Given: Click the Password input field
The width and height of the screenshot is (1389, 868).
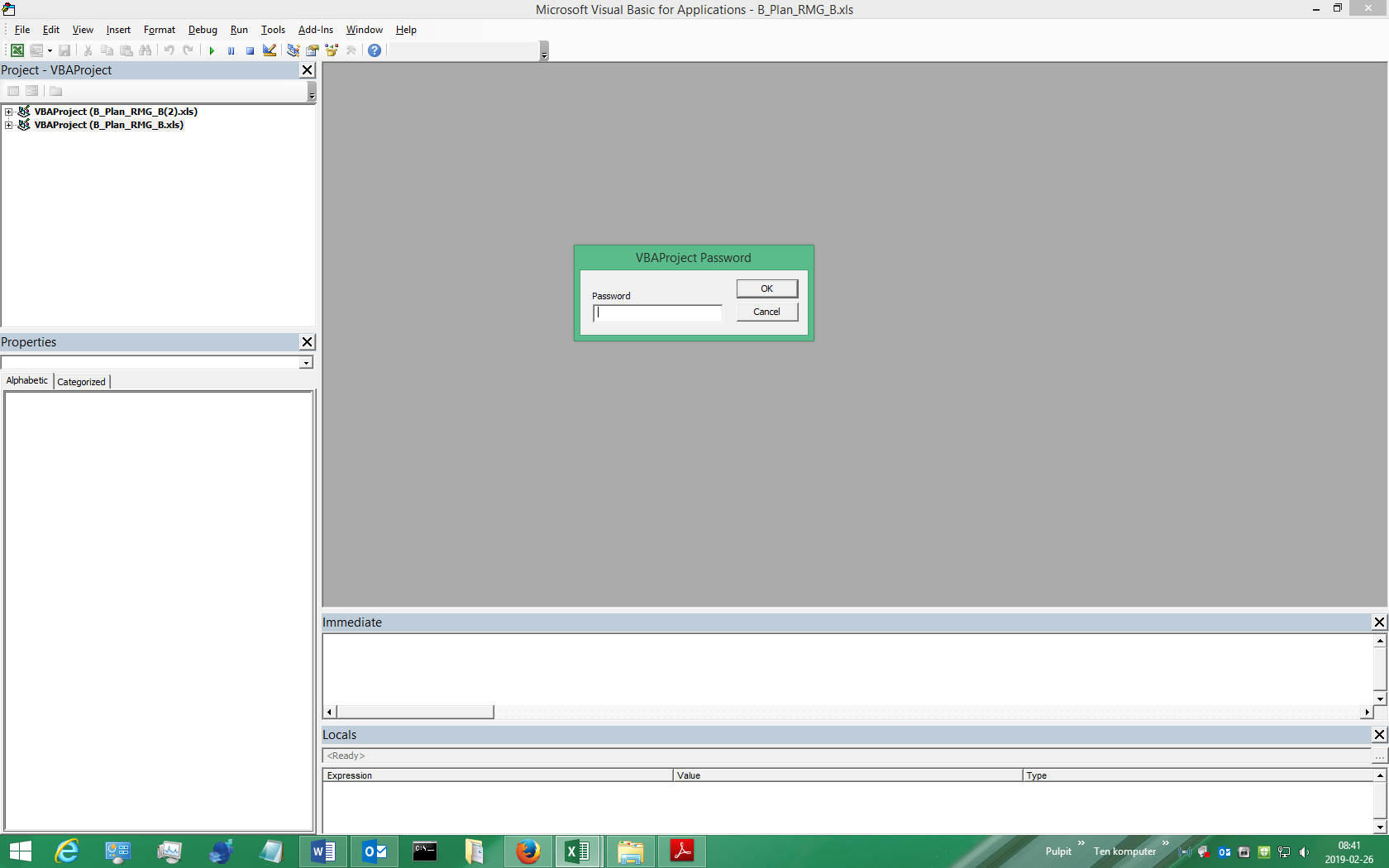Looking at the screenshot, I should pyautogui.click(x=657, y=313).
